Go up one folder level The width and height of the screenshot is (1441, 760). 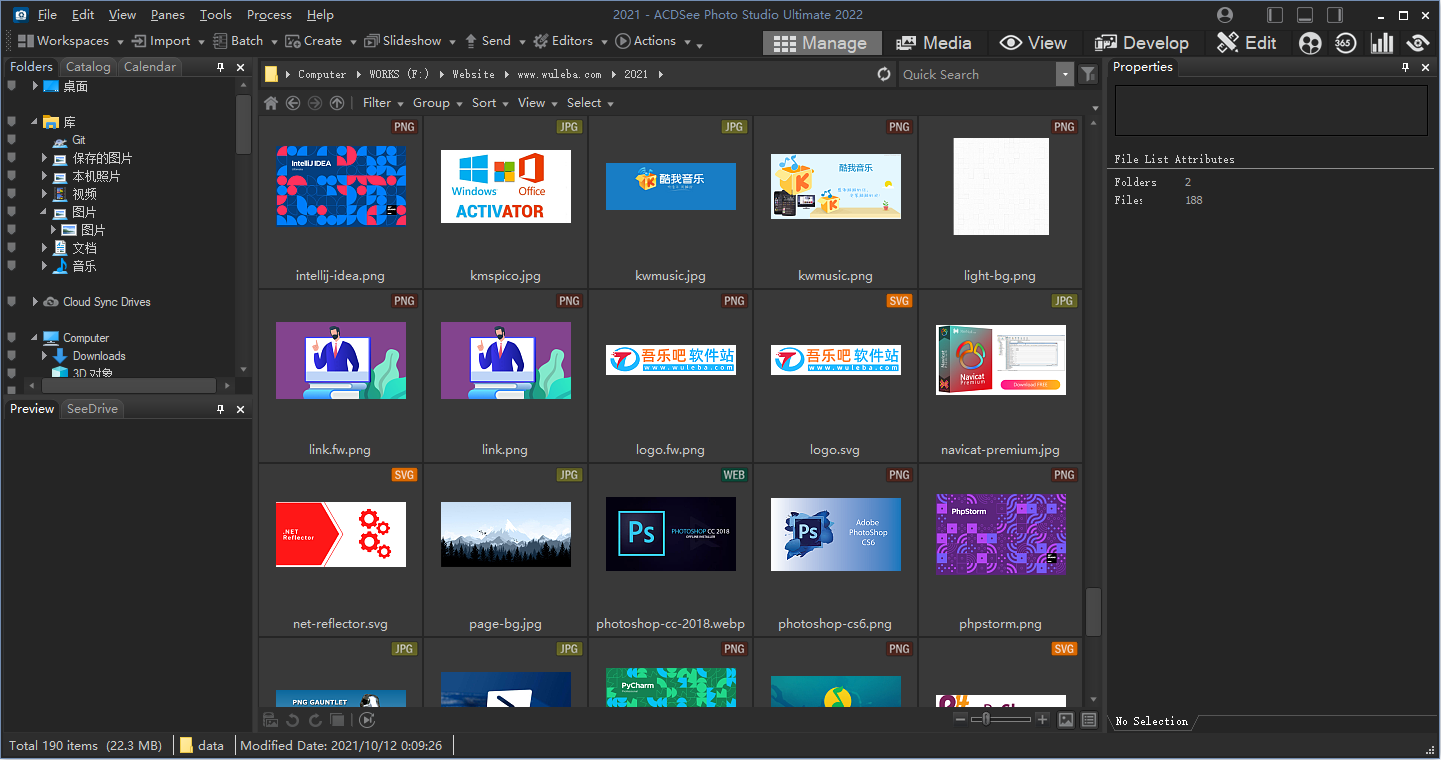(337, 103)
